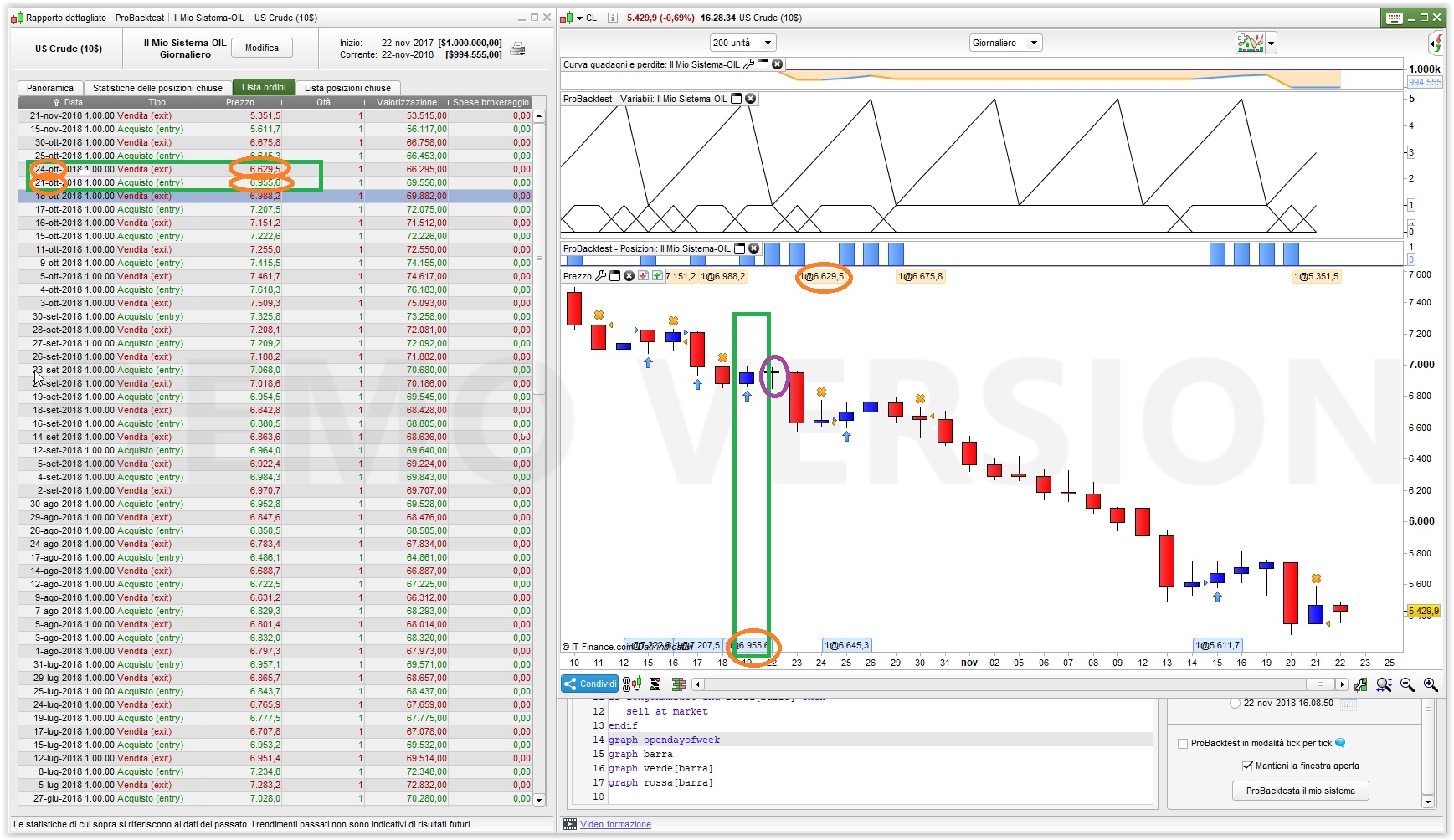
Task: Click the 1@6.675,8 trade label on chart
Action: 920,276
